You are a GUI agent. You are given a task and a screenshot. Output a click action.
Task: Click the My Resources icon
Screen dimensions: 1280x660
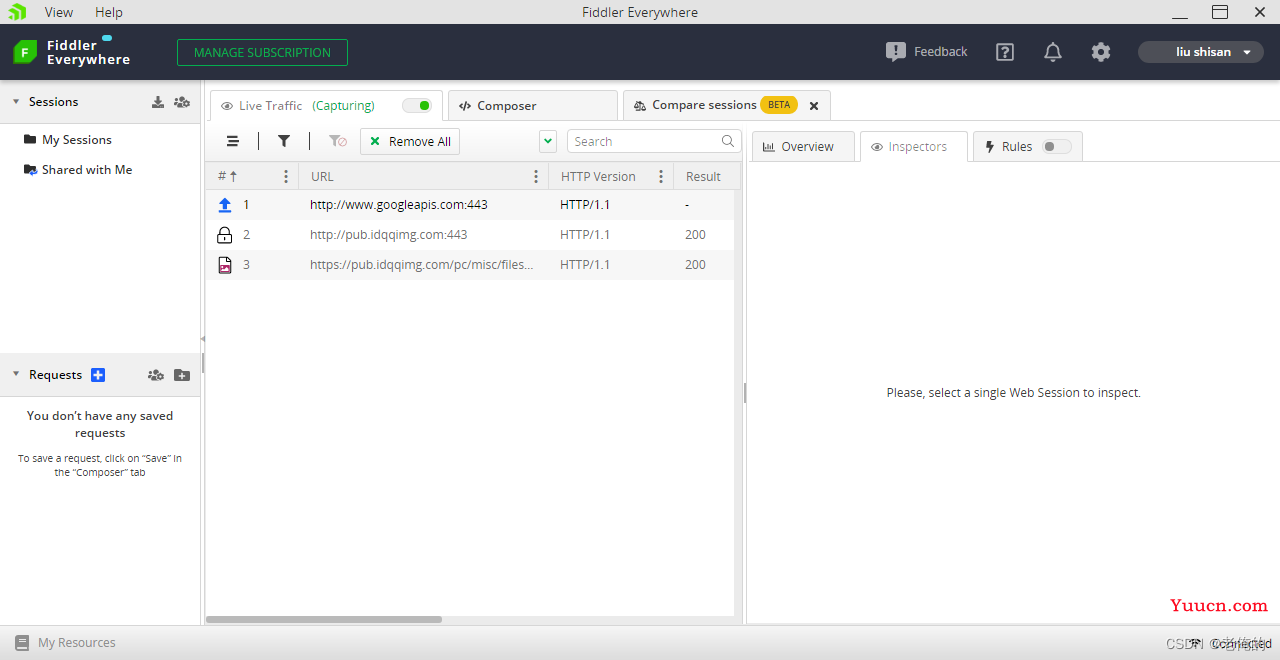22,643
